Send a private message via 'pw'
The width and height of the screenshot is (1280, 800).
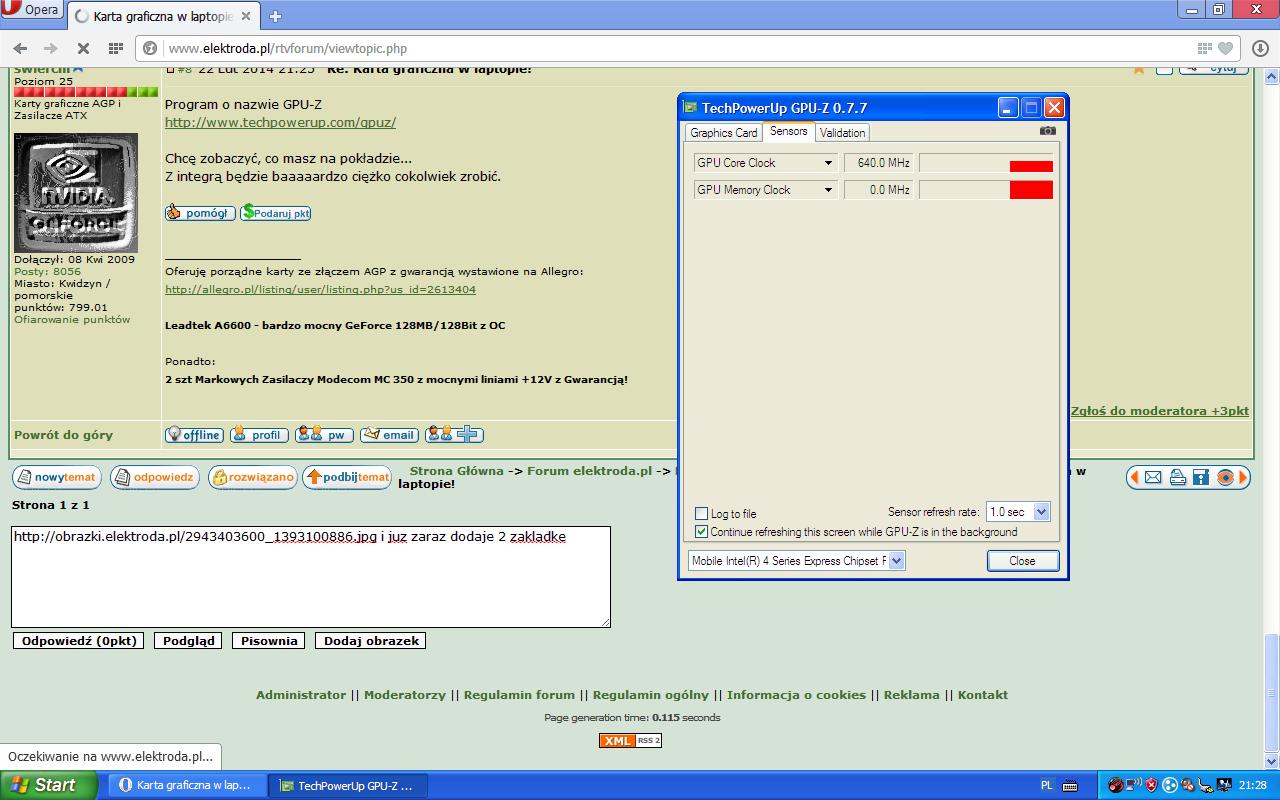tap(324, 435)
